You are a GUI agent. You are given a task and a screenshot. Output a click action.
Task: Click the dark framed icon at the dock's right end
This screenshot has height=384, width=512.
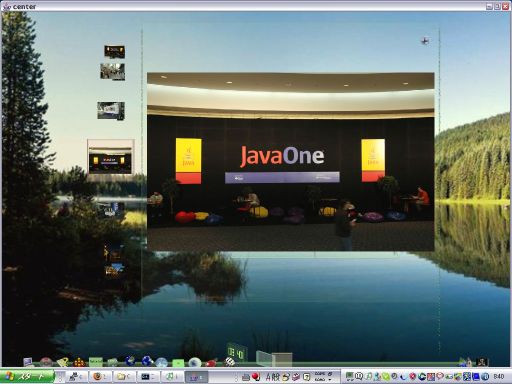pos(482,362)
